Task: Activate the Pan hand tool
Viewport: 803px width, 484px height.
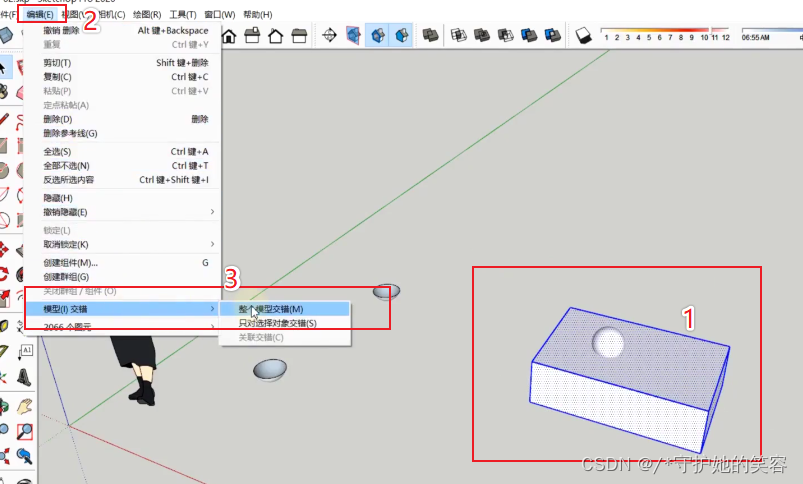Action: [x=24, y=406]
